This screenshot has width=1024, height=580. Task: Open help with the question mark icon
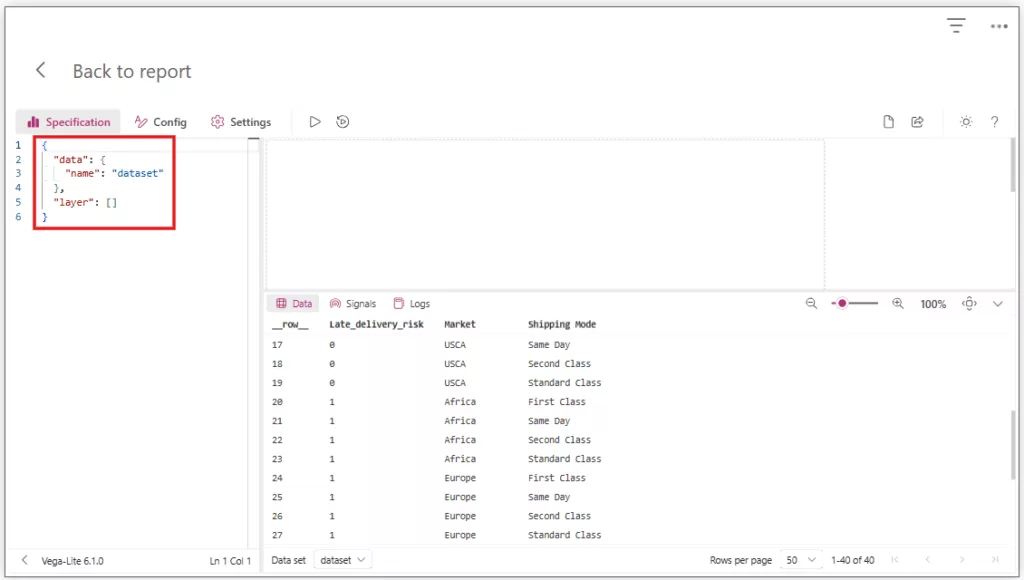995,122
